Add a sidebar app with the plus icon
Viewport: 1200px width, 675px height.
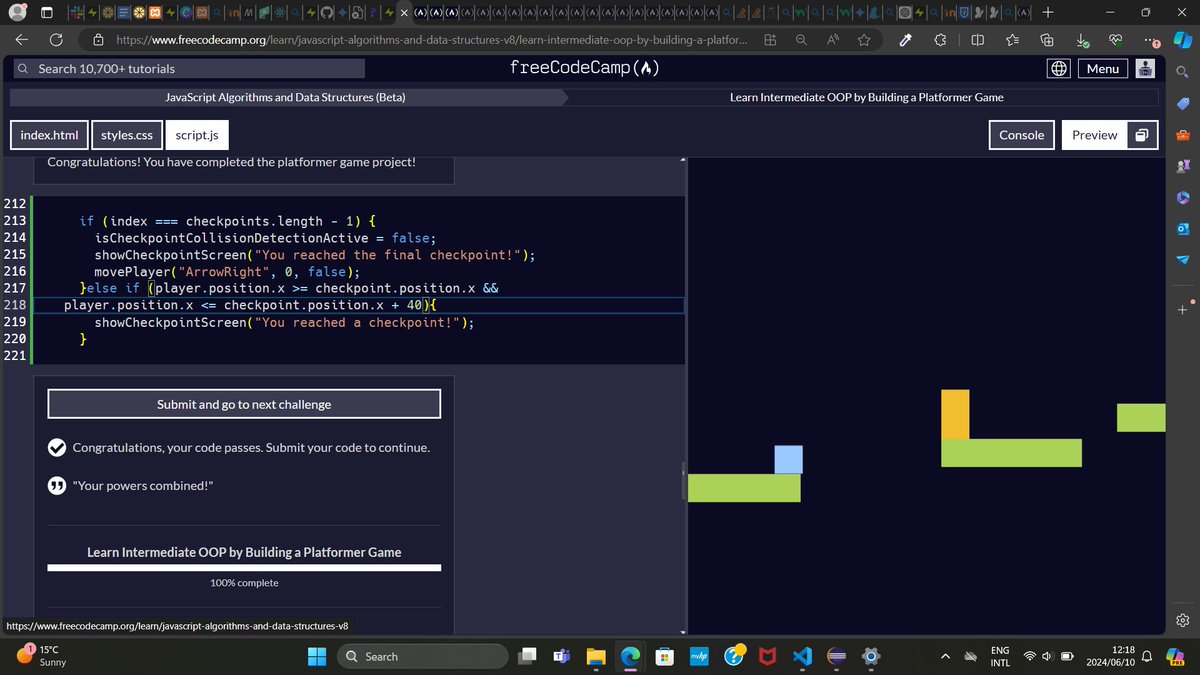[x=1182, y=311]
